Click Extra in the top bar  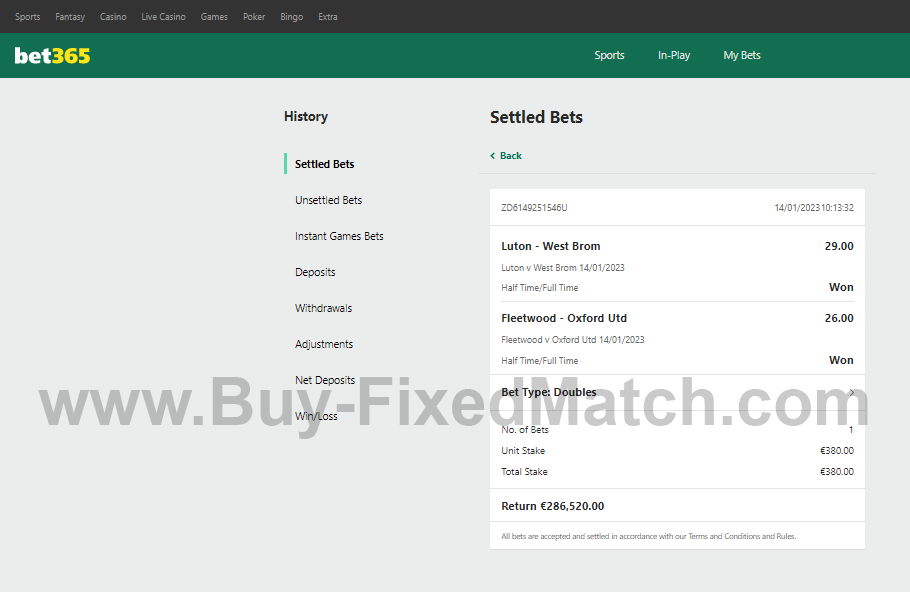328,17
